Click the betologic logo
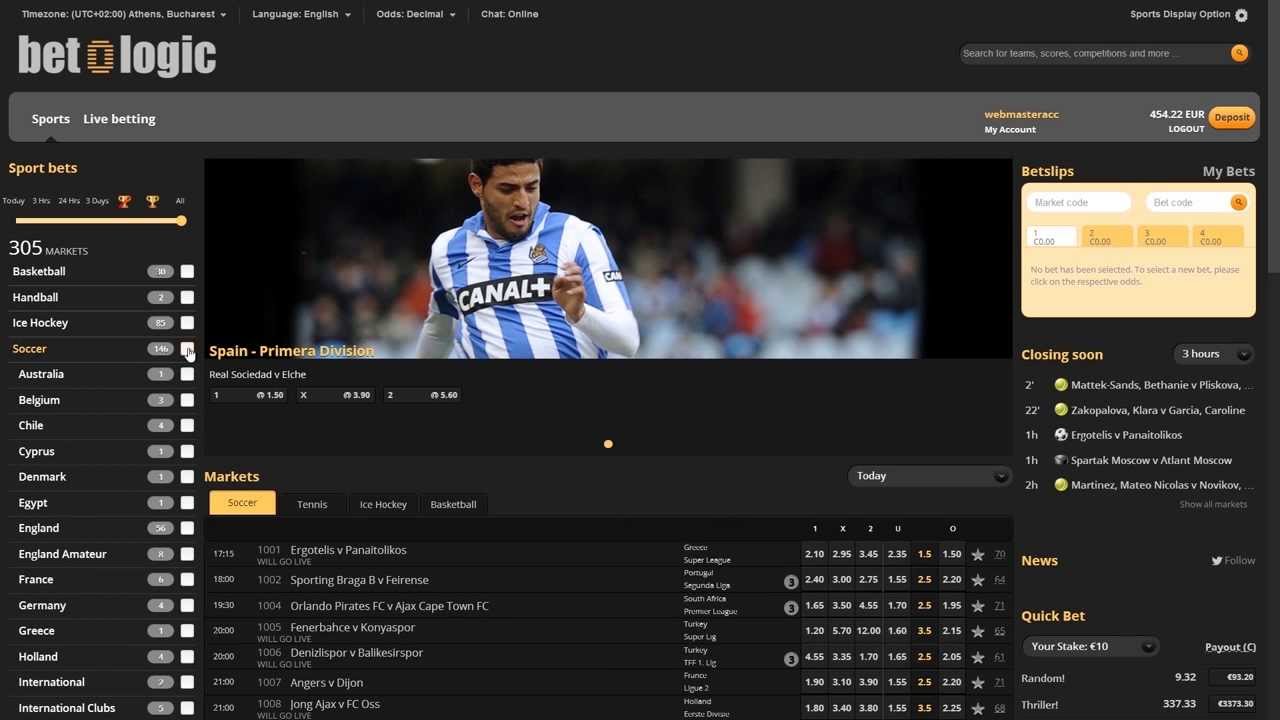This screenshot has height=720, width=1280. pos(117,56)
